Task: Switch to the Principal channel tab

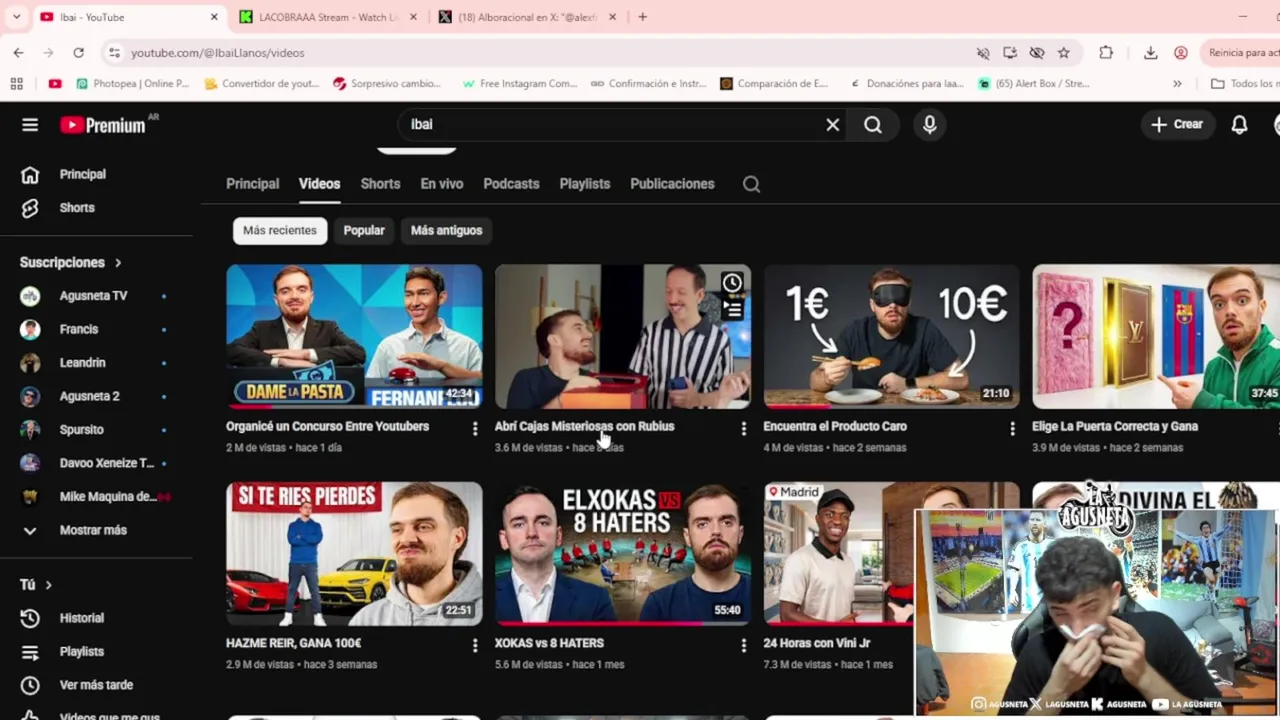Action: pyautogui.click(x=252, y=184)
